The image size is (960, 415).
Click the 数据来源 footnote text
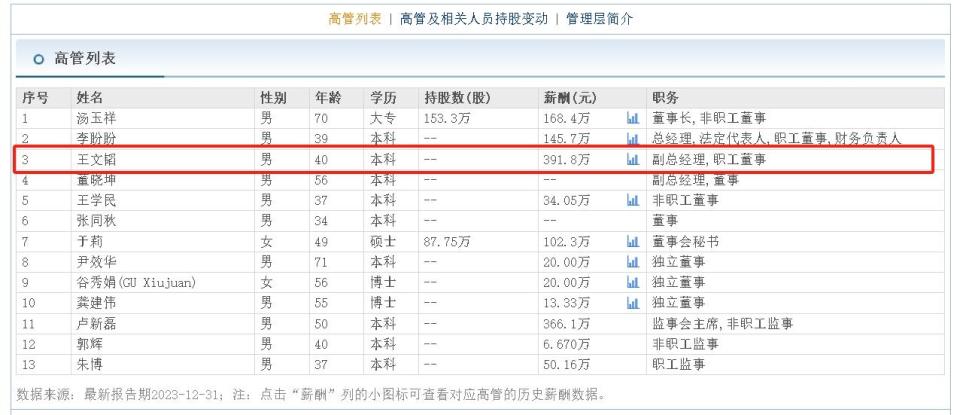click(x=311, y=394)
